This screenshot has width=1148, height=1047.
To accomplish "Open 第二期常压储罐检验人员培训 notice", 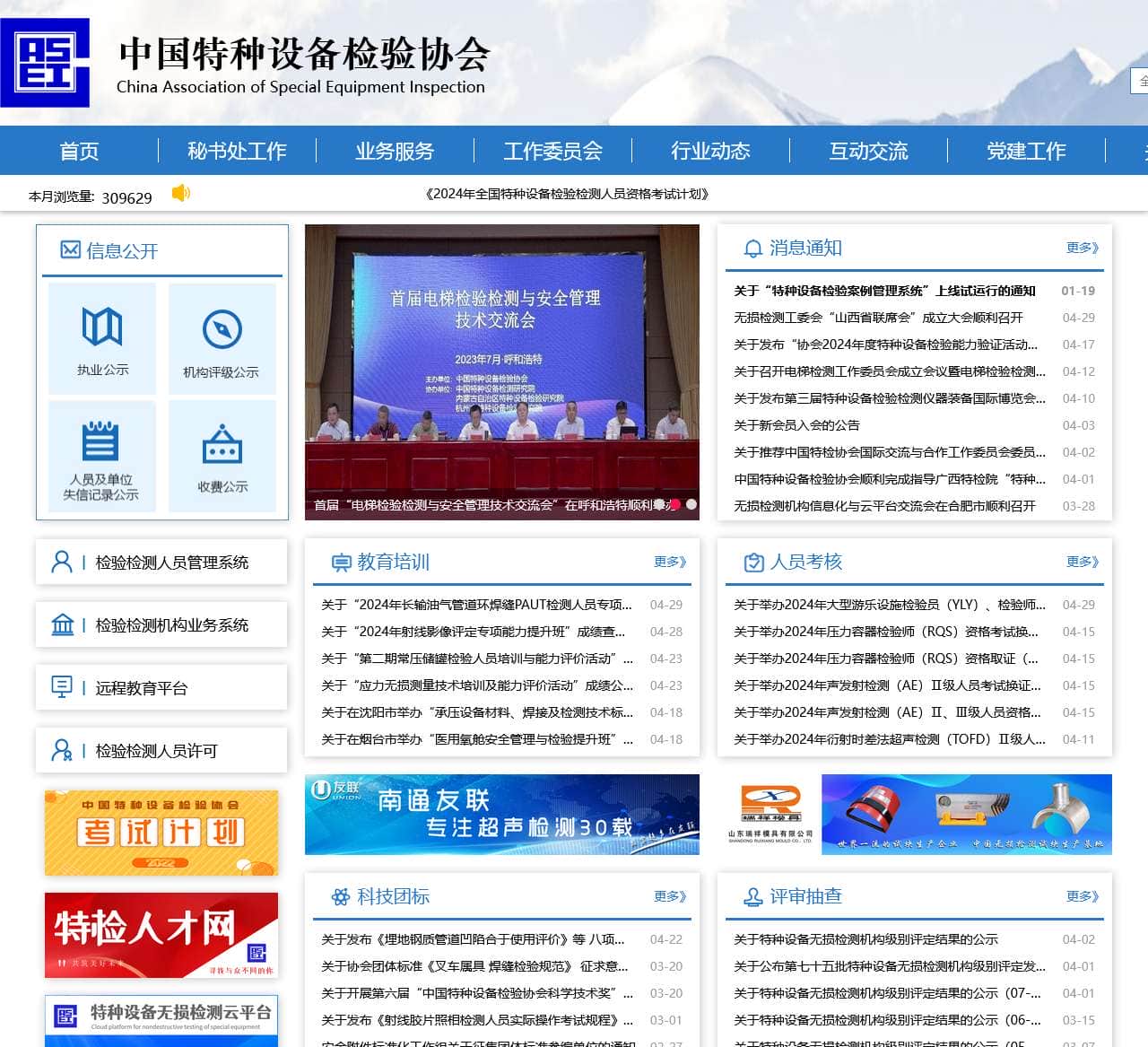I will click(477, 659).
